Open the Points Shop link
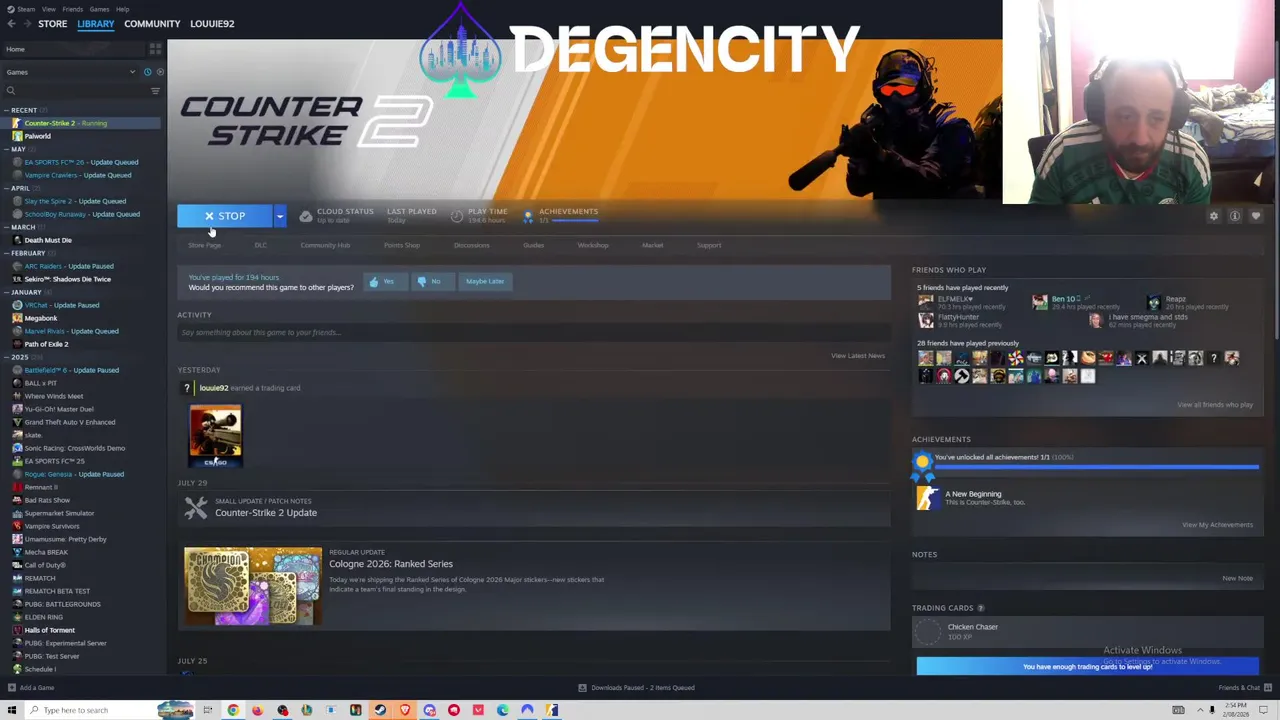Image resolution: width=1280 pixels, height=720 pixels. [x=402, y=245]
